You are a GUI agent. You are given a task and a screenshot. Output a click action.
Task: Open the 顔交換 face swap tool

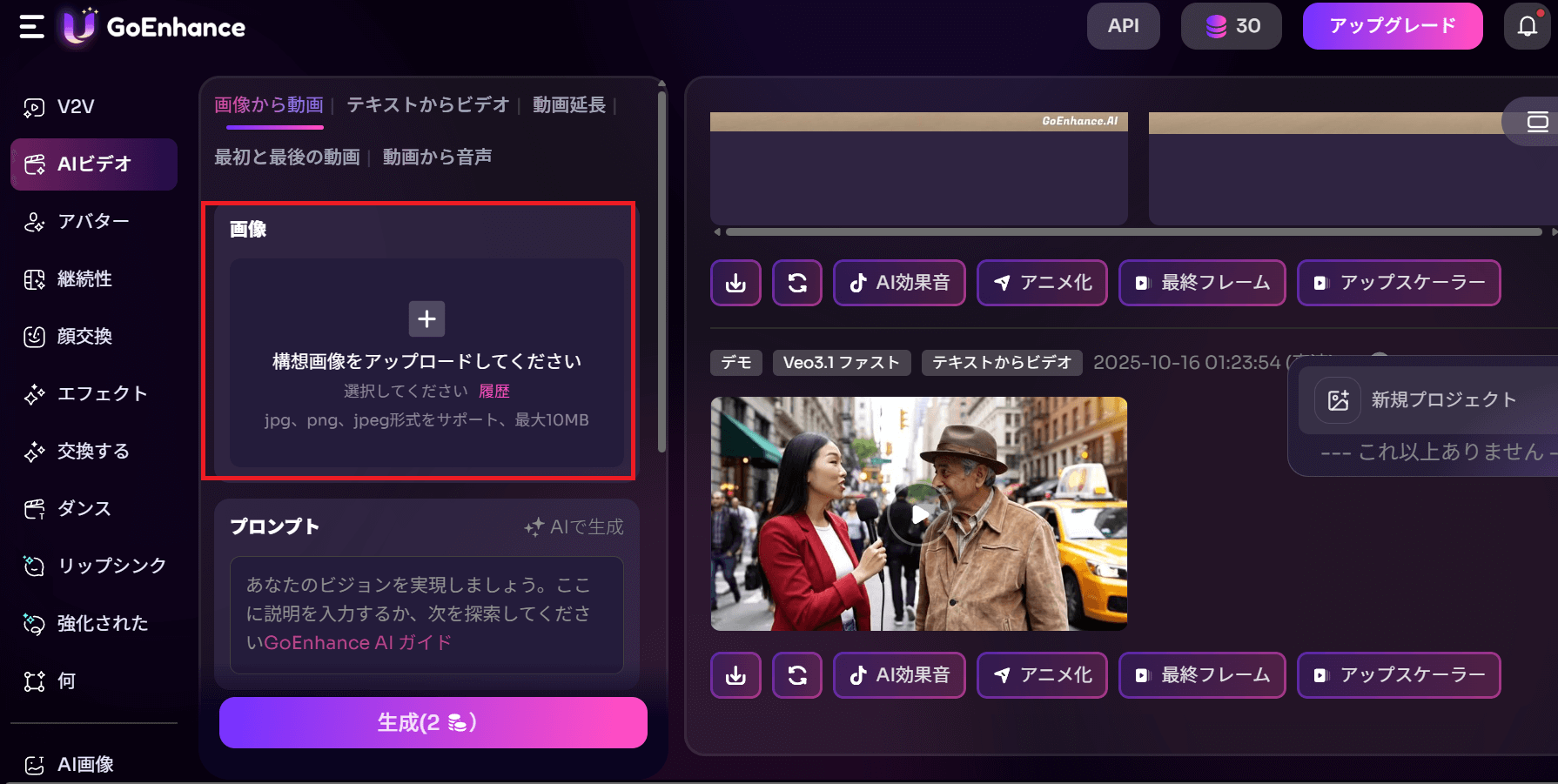[84, 337]
